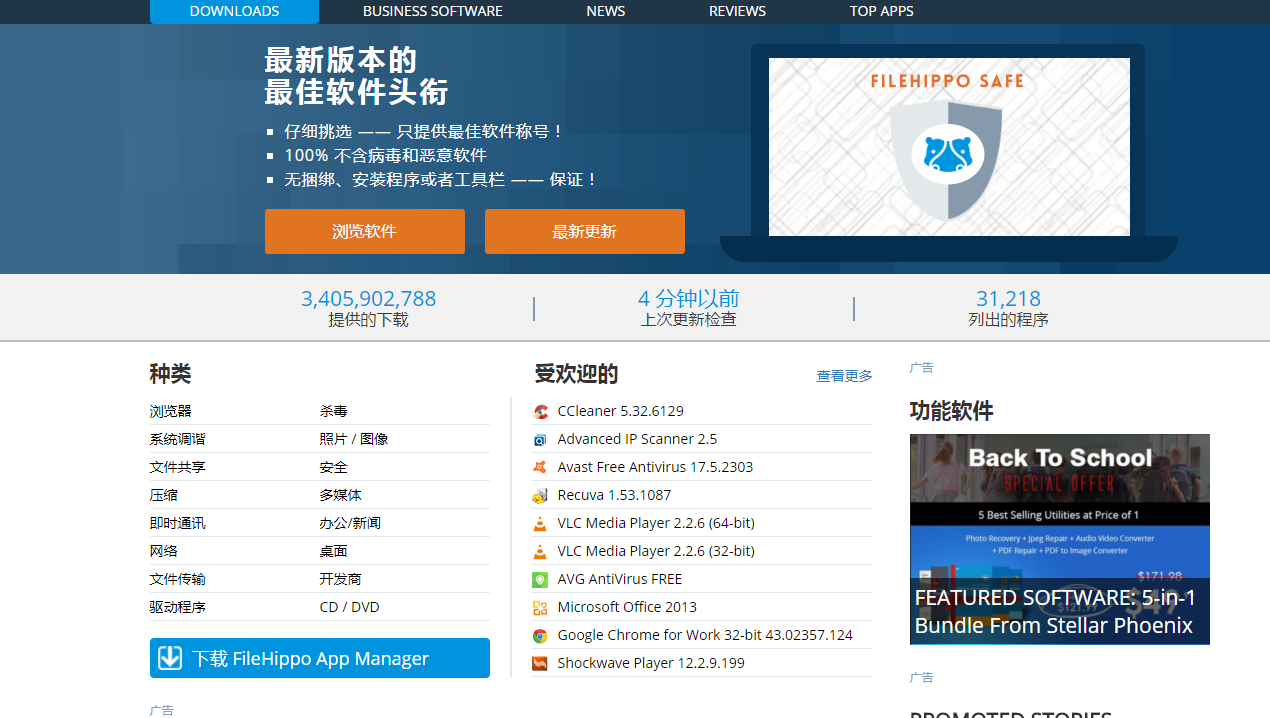Image resolution: width=1270 pixels, height=718 pixels.
Task: Open the REVIEWS section
Action: tap(737, 11)
